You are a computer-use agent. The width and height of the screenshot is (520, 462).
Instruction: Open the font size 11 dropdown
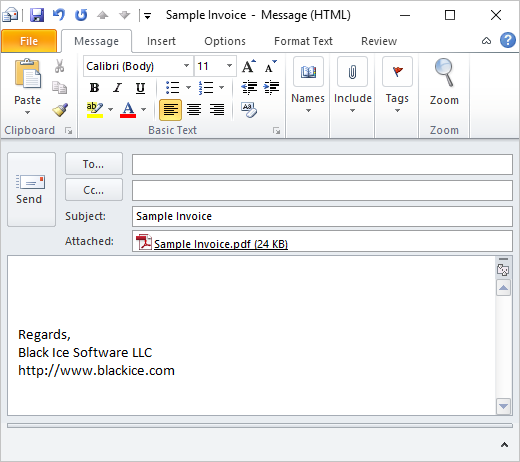tap(229, 66)
